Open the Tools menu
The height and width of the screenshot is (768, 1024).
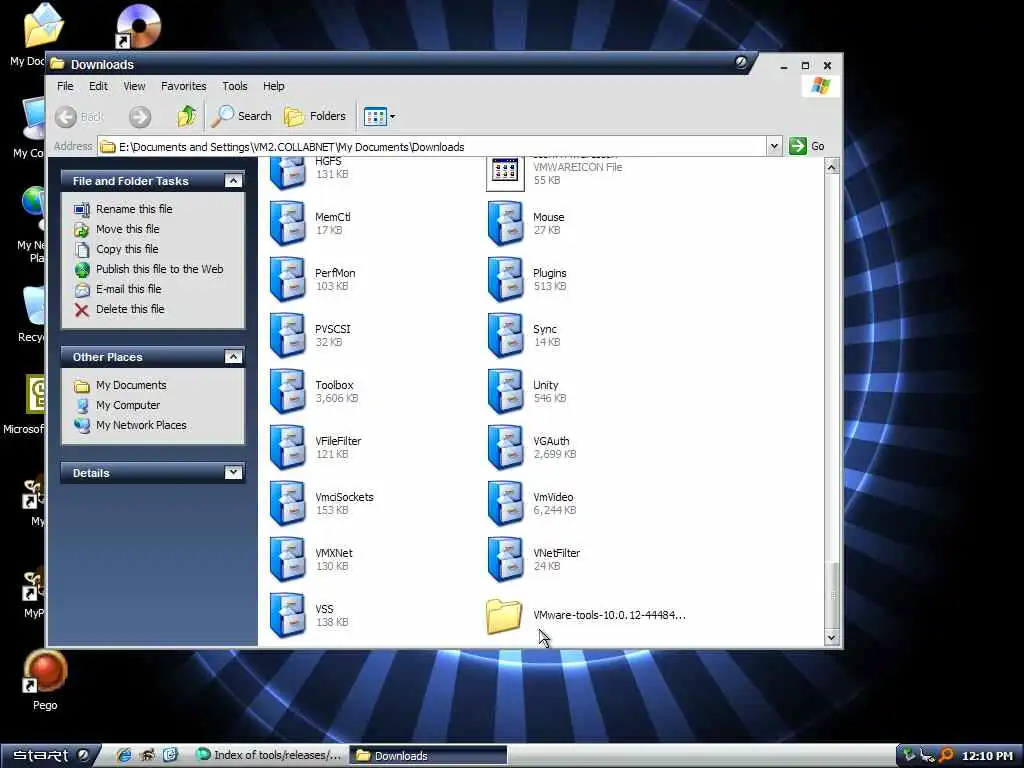234,86
